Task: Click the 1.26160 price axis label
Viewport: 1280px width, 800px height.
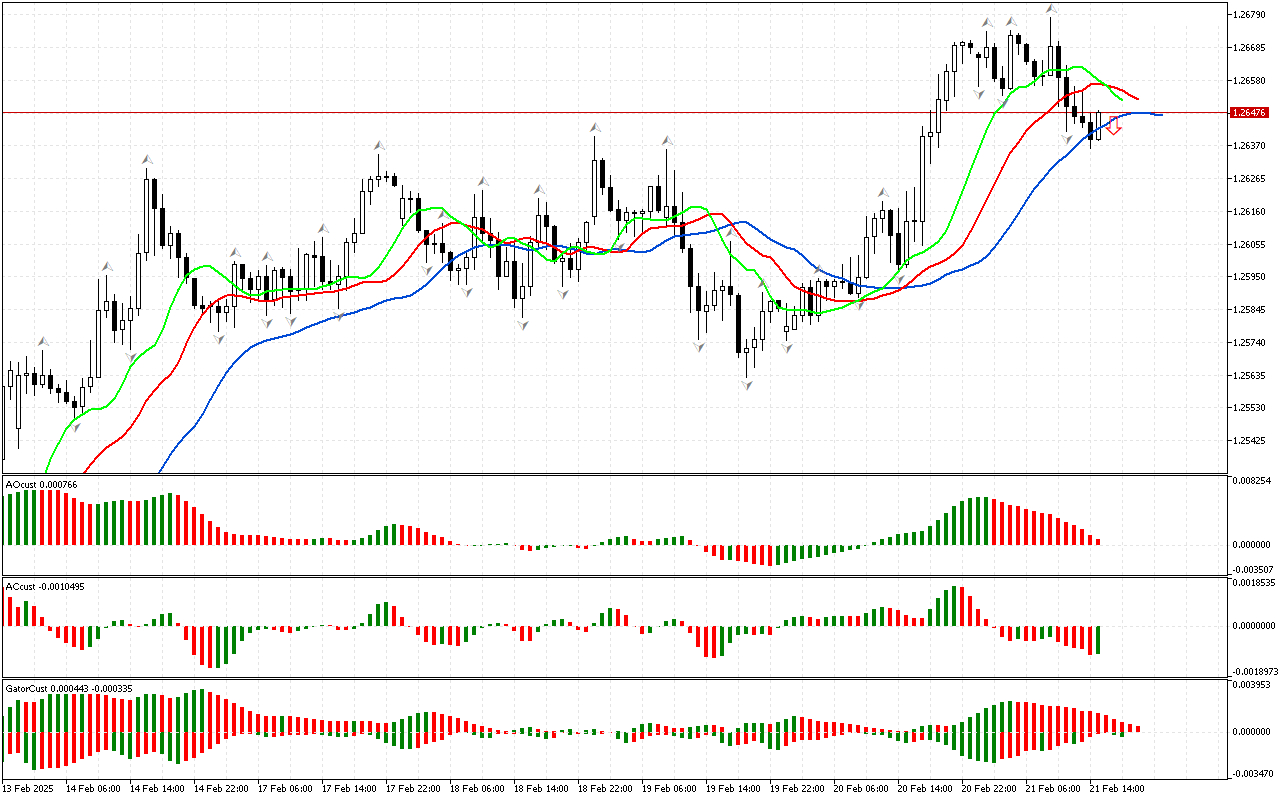Action: [1250, 212]
